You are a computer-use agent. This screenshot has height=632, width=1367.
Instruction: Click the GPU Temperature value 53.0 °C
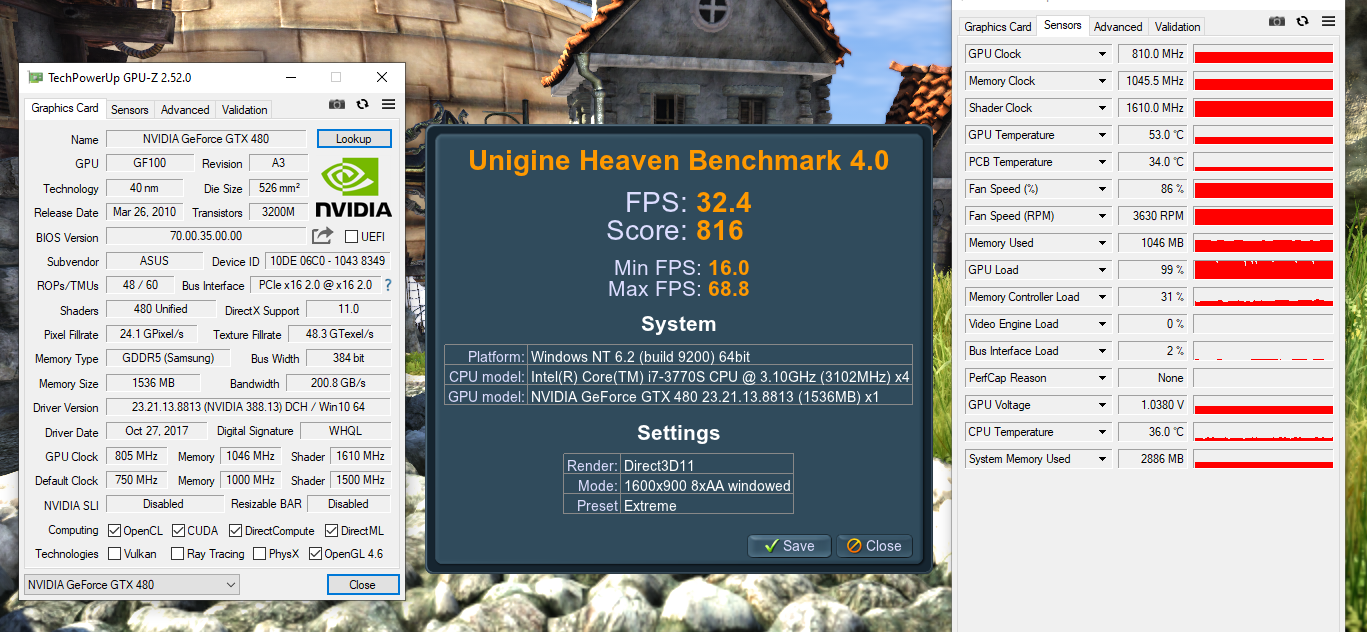tap(1153, 135)
